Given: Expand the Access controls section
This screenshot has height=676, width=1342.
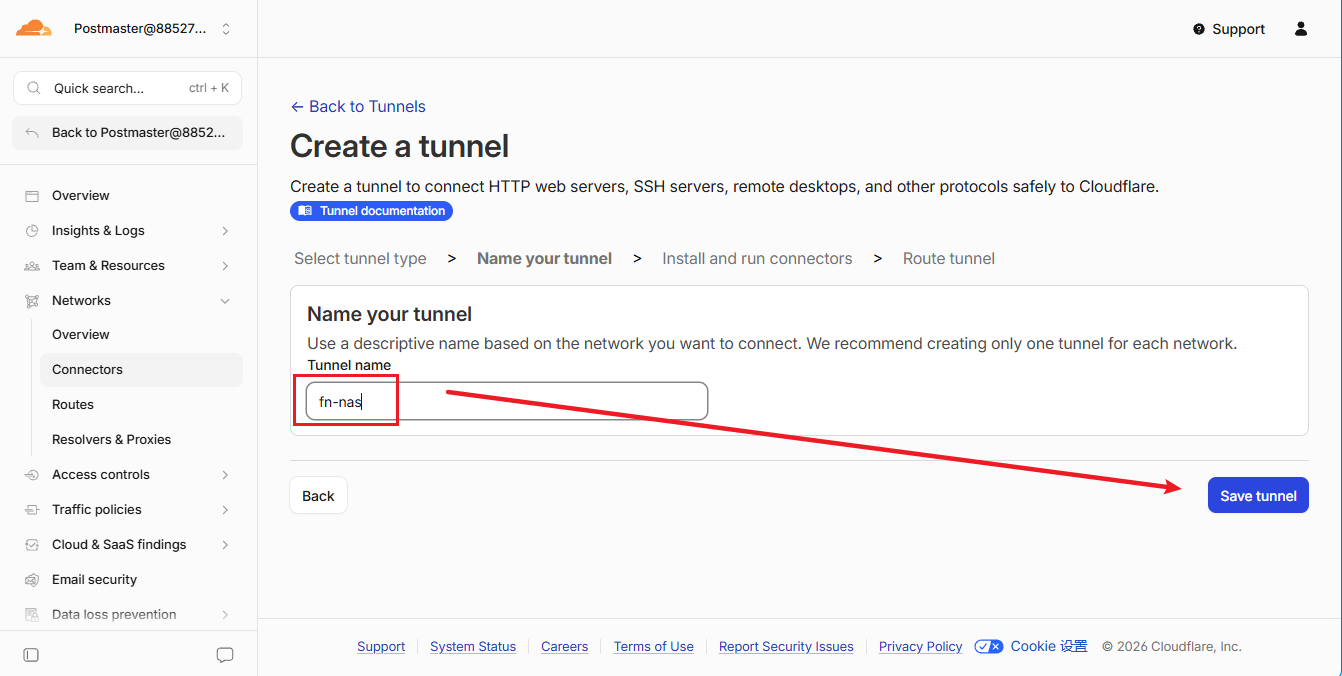Looking at the screenshot, I should click(x=225, y=474).
